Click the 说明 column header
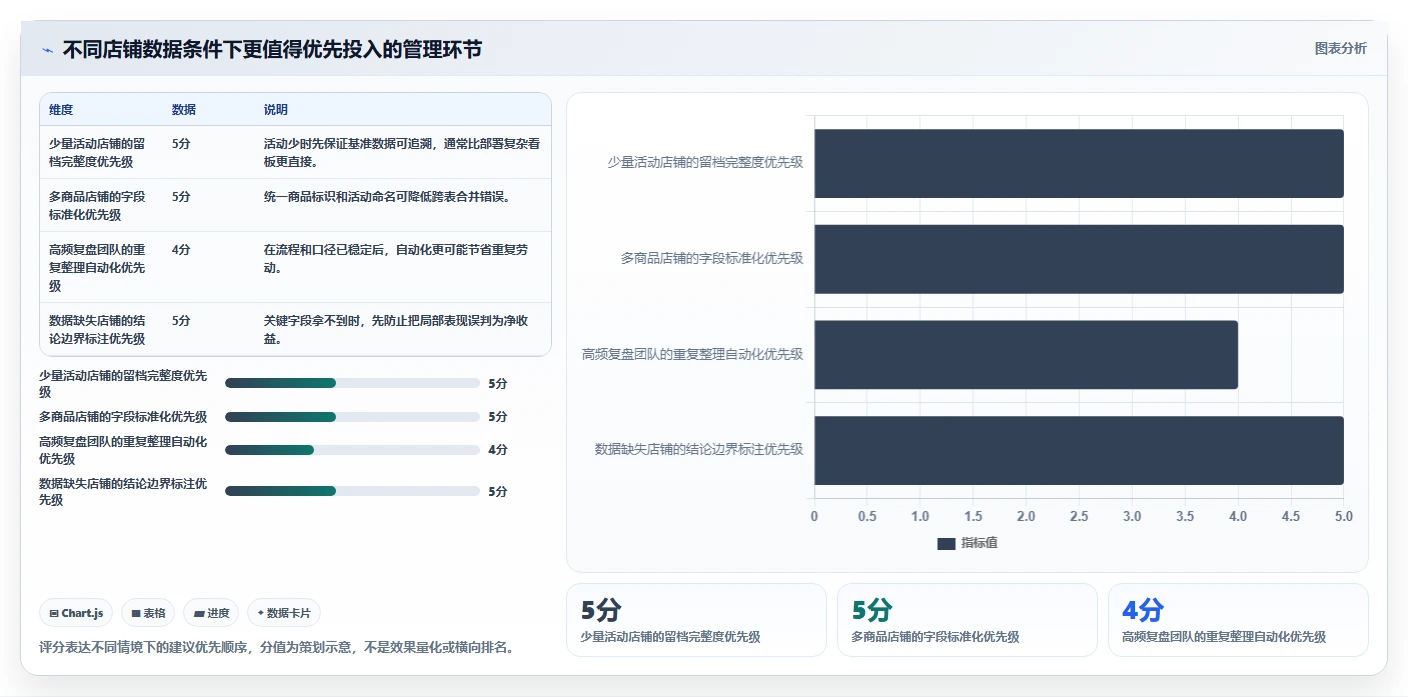The height and width of the screenshot is (697, 1408). click(x=276, y=110)
